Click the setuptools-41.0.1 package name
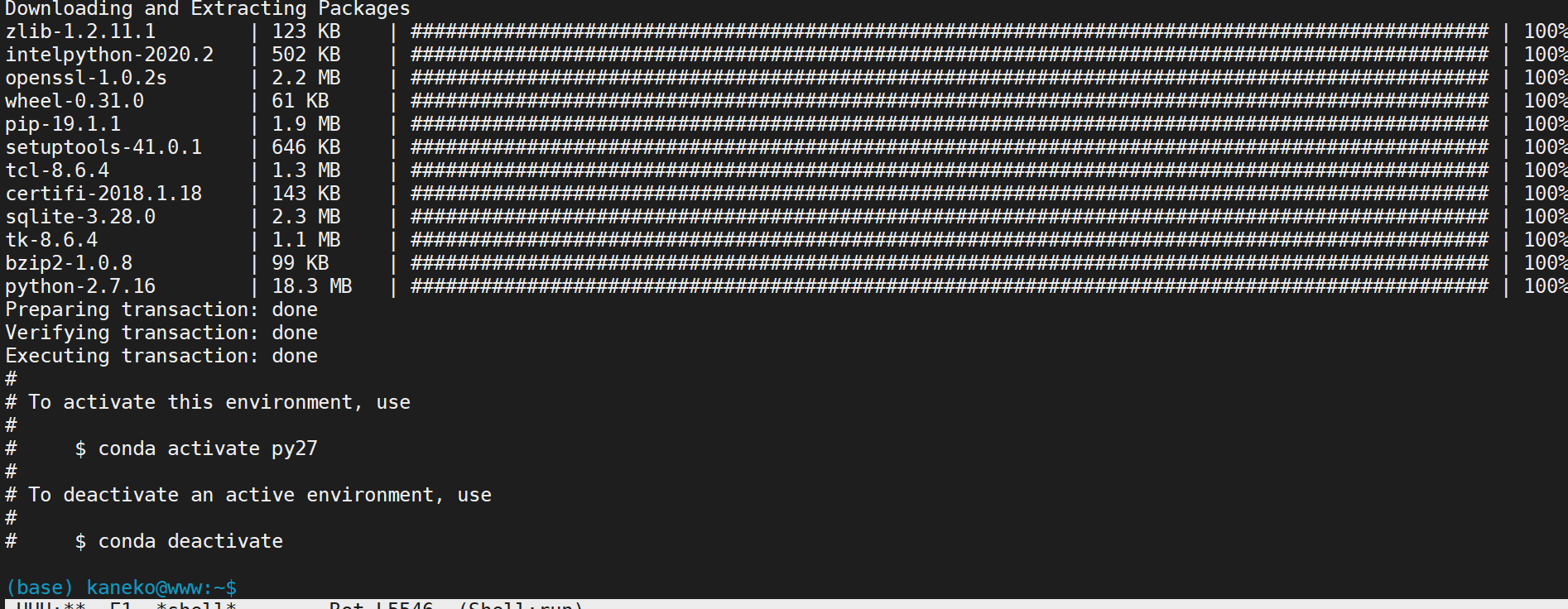Screen dimensions: 1568x609 click(x=103, y=147)
